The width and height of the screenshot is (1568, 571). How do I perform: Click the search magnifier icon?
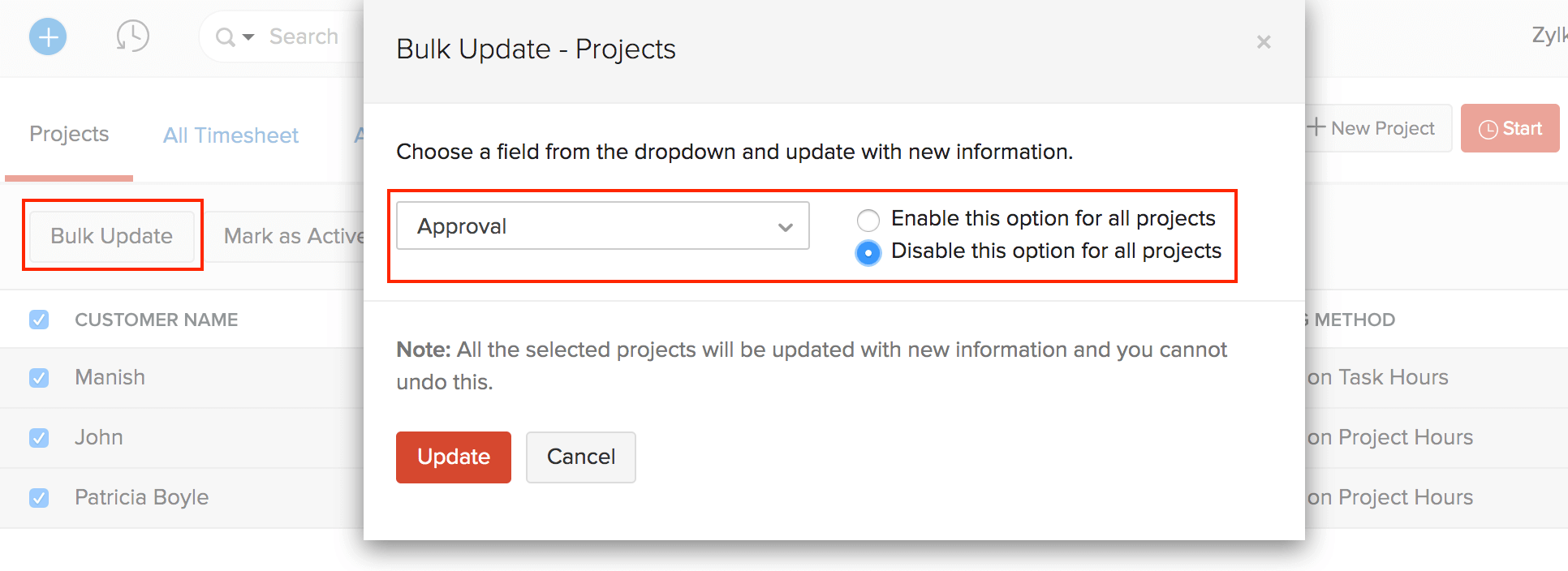coord(224,36)
